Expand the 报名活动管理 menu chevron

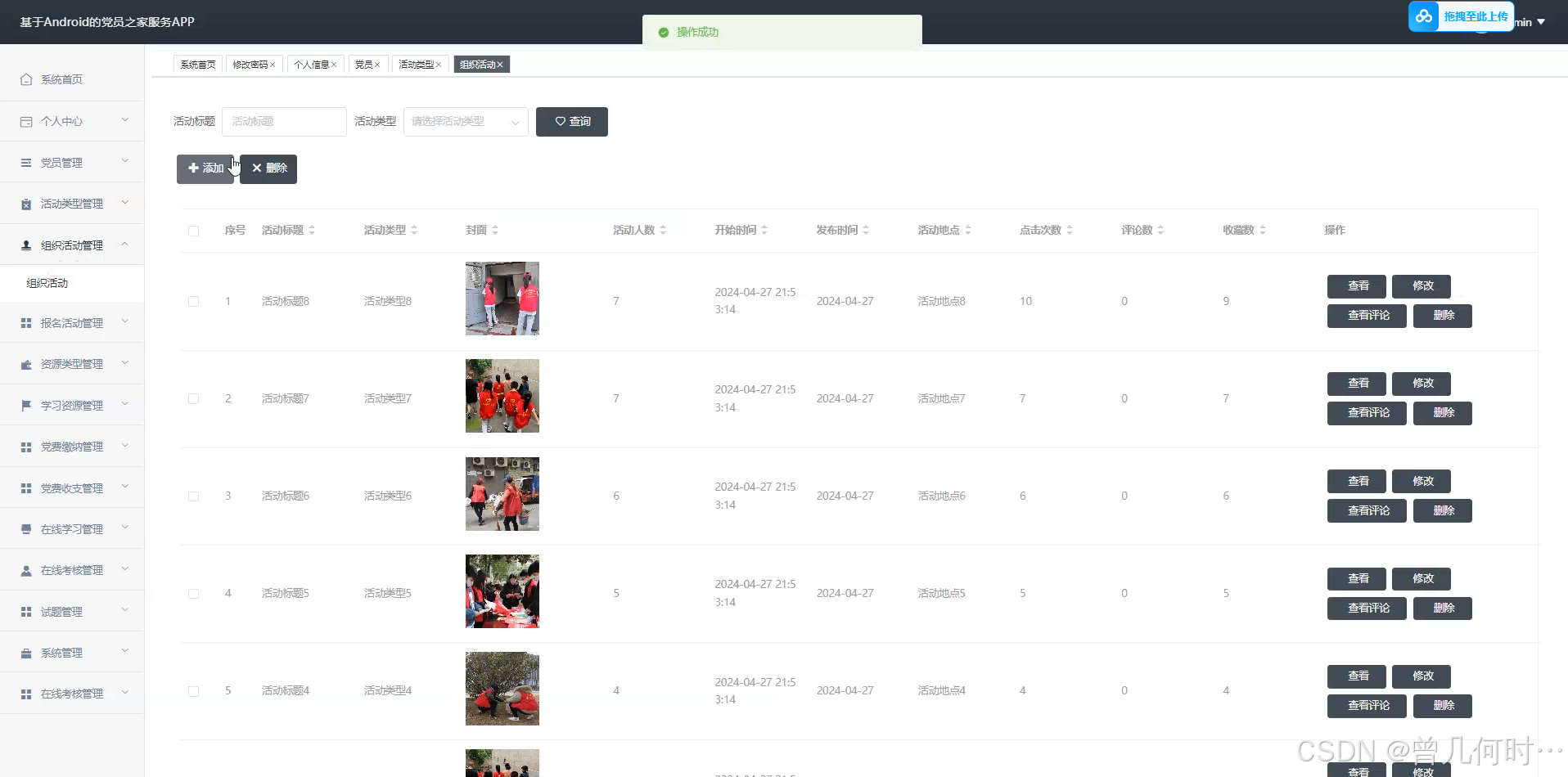pos(125,321)
